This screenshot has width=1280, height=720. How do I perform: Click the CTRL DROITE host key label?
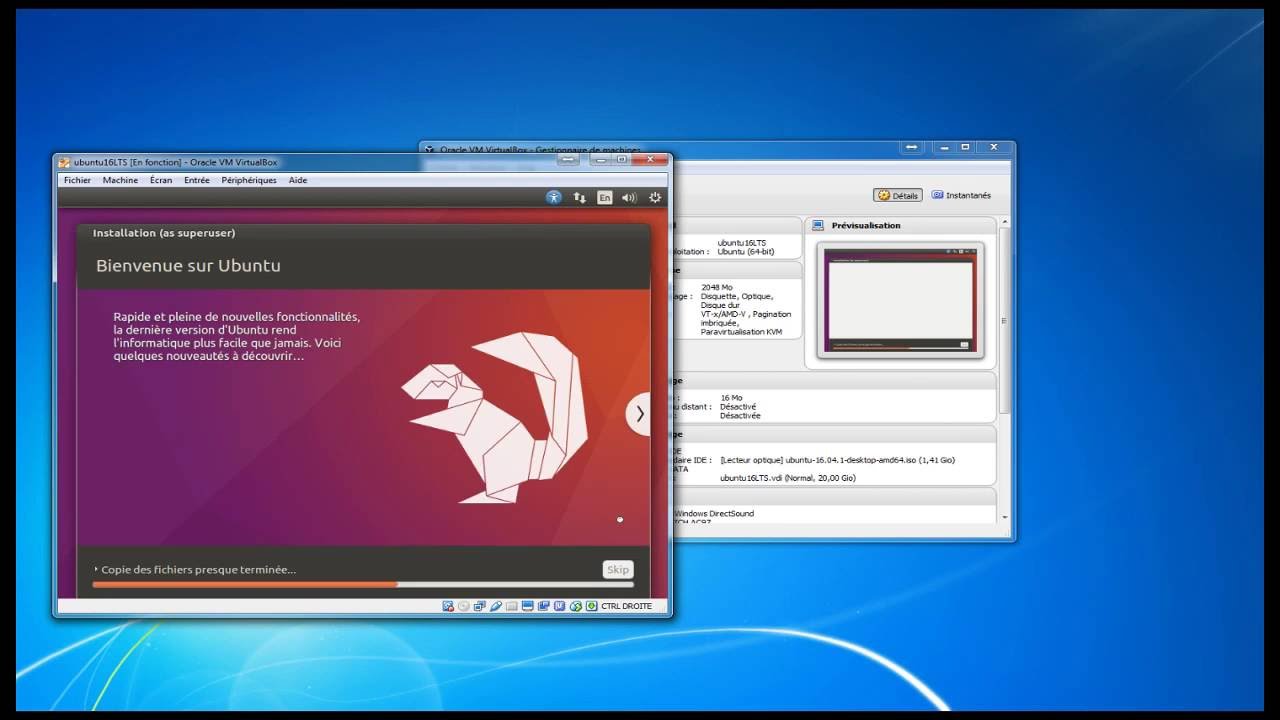[x=626, y=606]
